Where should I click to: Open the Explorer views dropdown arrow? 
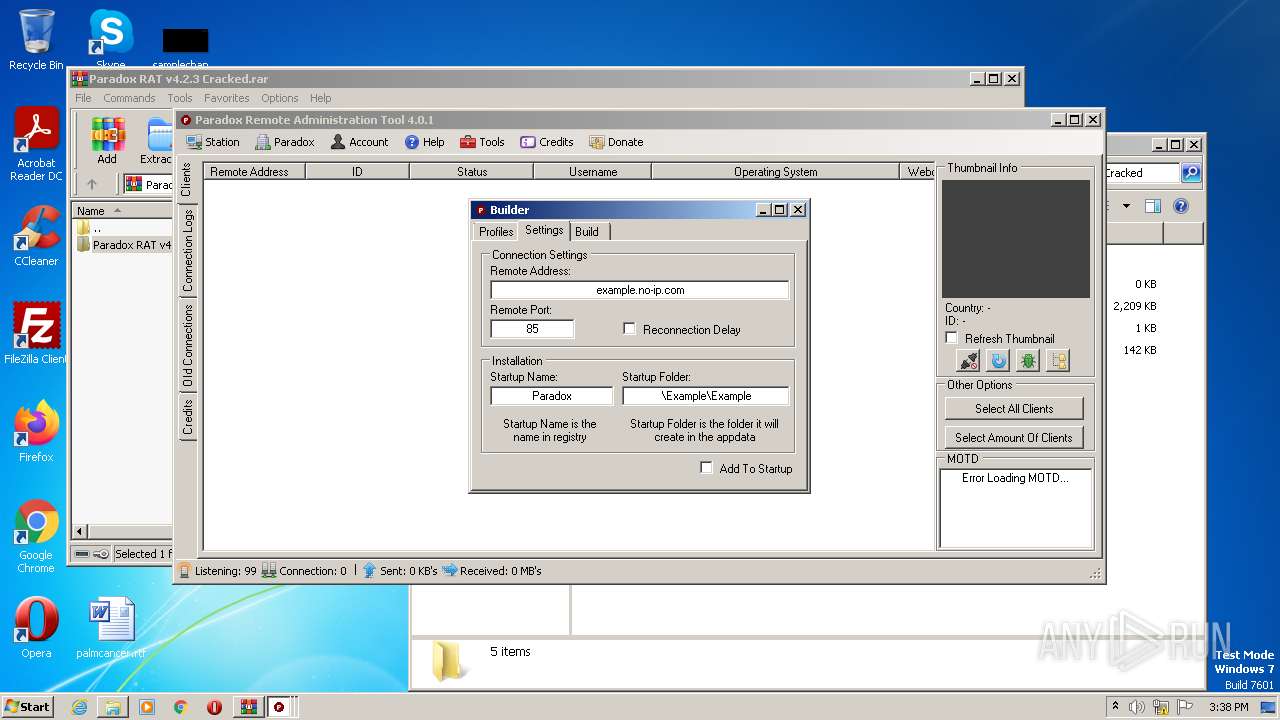[1126, 206]
